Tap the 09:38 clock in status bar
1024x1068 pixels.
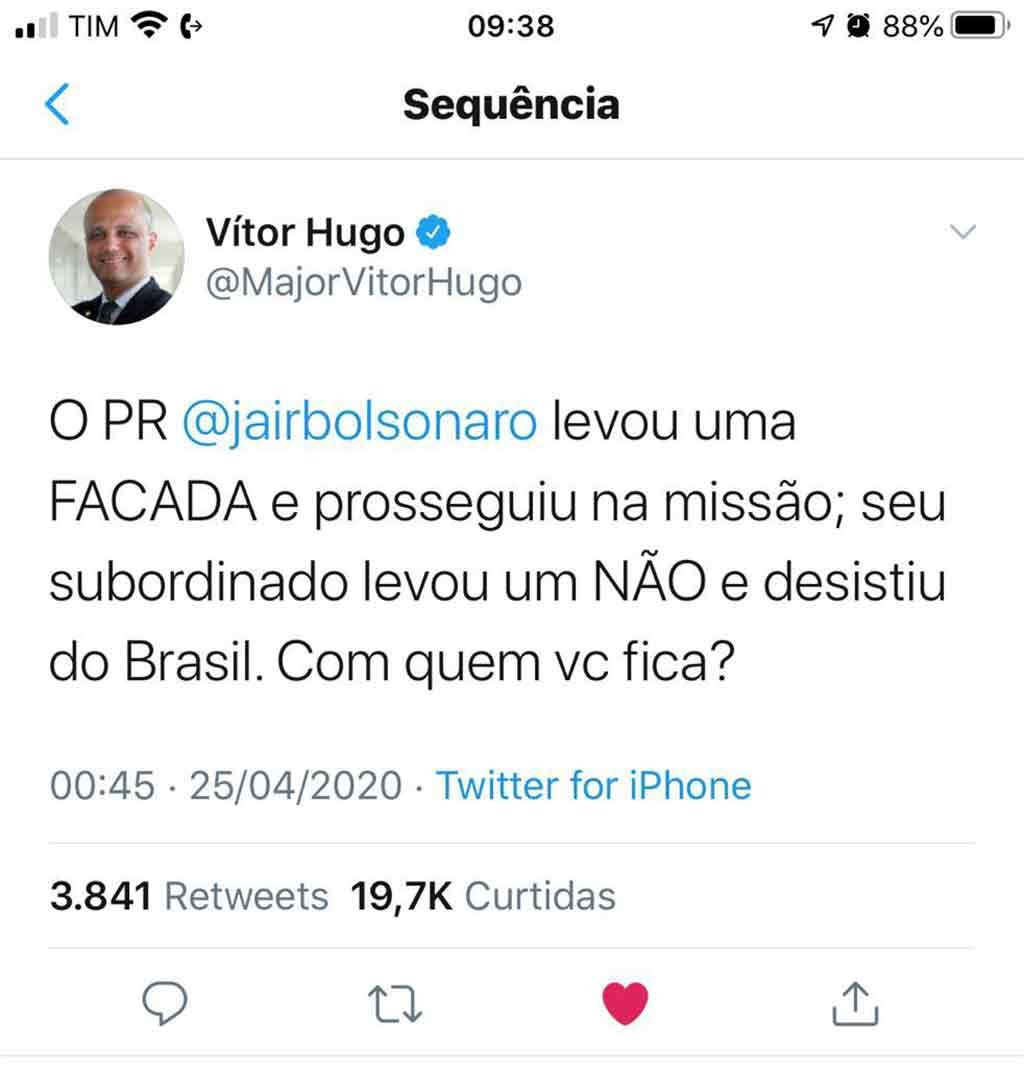[x=511, y=27]
